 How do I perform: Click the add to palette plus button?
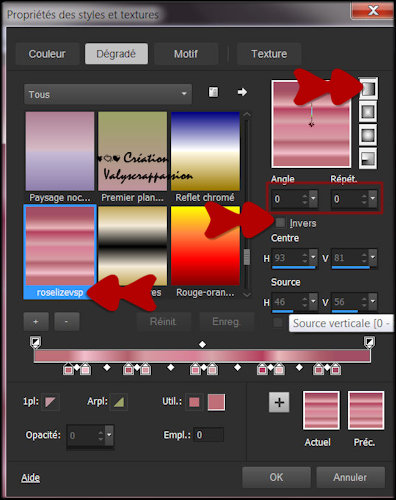point(279,402)
